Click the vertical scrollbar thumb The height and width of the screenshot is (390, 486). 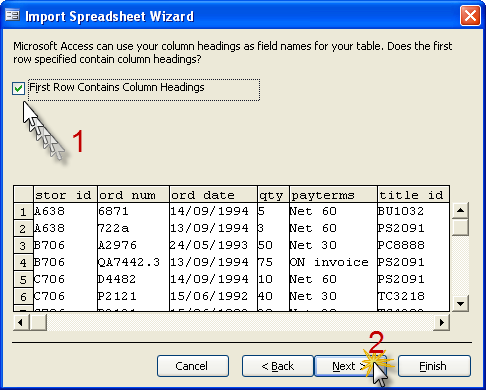click(x=460, y=227)
